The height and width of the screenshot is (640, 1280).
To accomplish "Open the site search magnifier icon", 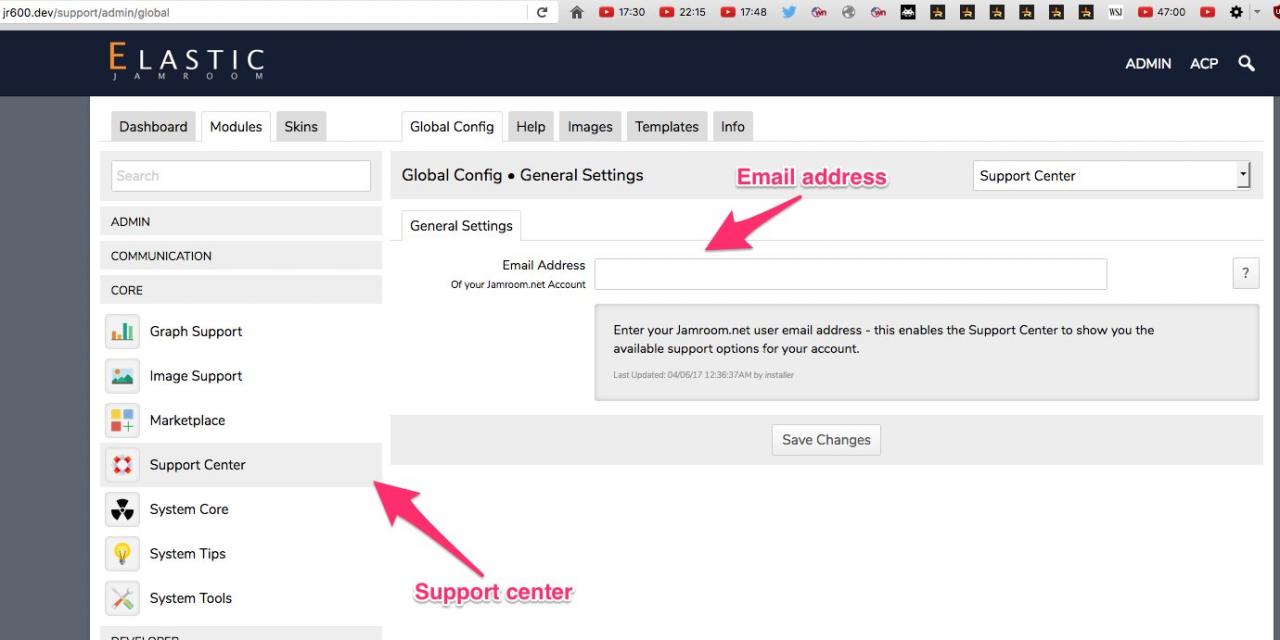I will [1246, 63].
